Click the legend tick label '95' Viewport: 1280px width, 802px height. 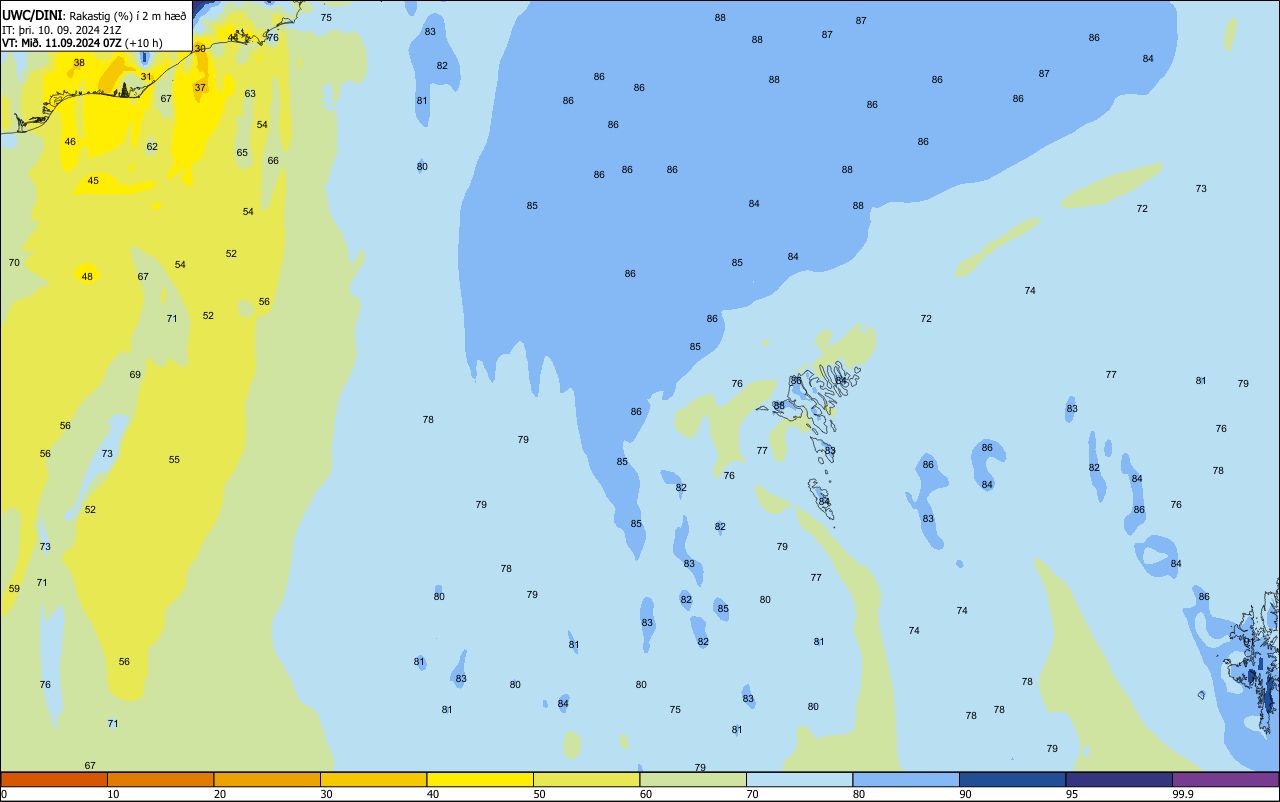(x=1072, y=794)
